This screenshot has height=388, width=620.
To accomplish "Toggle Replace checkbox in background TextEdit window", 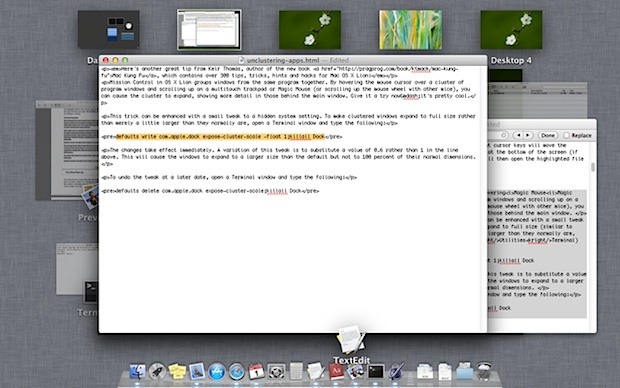I will [566, 135].
